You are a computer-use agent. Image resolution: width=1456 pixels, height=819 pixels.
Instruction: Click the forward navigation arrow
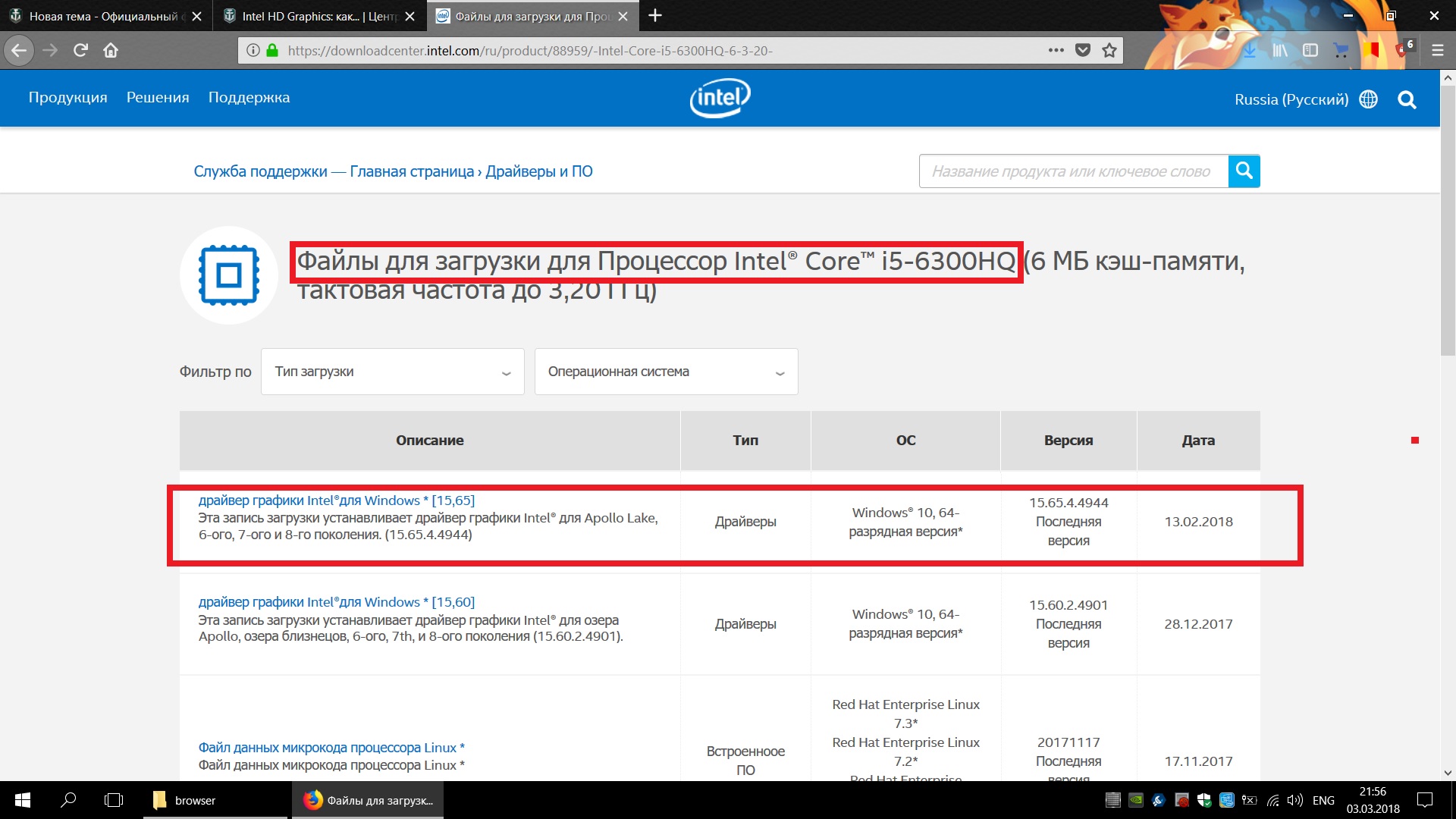coord(50,51)
